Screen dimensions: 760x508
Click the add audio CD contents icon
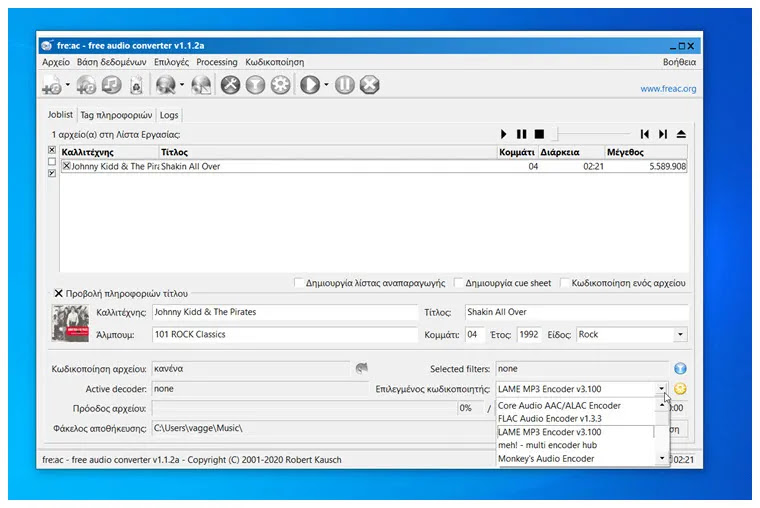pos(86,85)
